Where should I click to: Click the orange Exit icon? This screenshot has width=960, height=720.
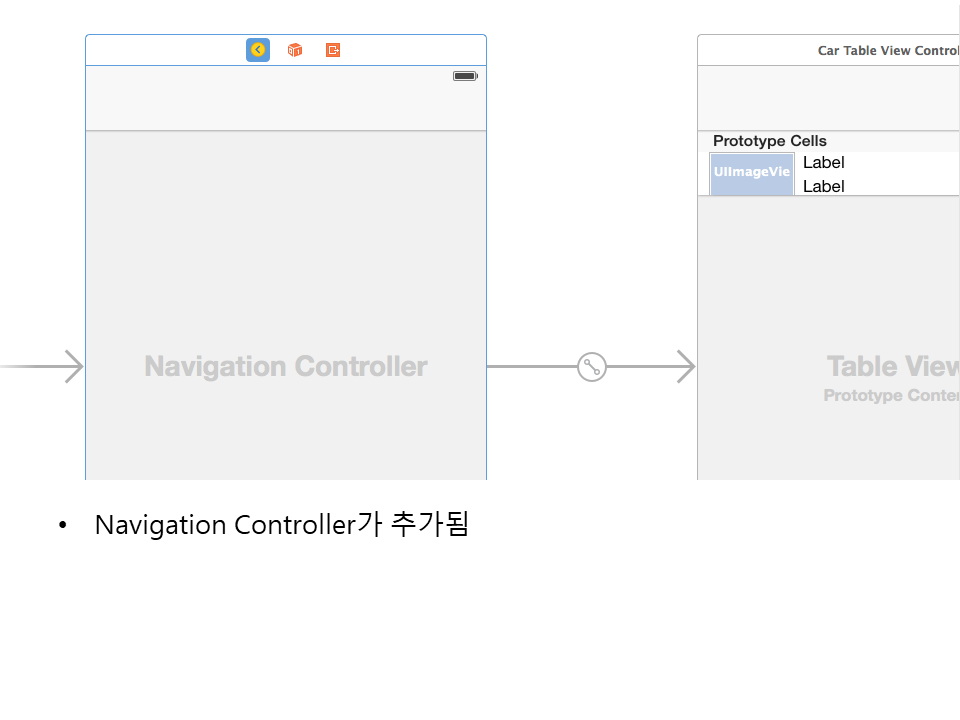coord(333,50)
